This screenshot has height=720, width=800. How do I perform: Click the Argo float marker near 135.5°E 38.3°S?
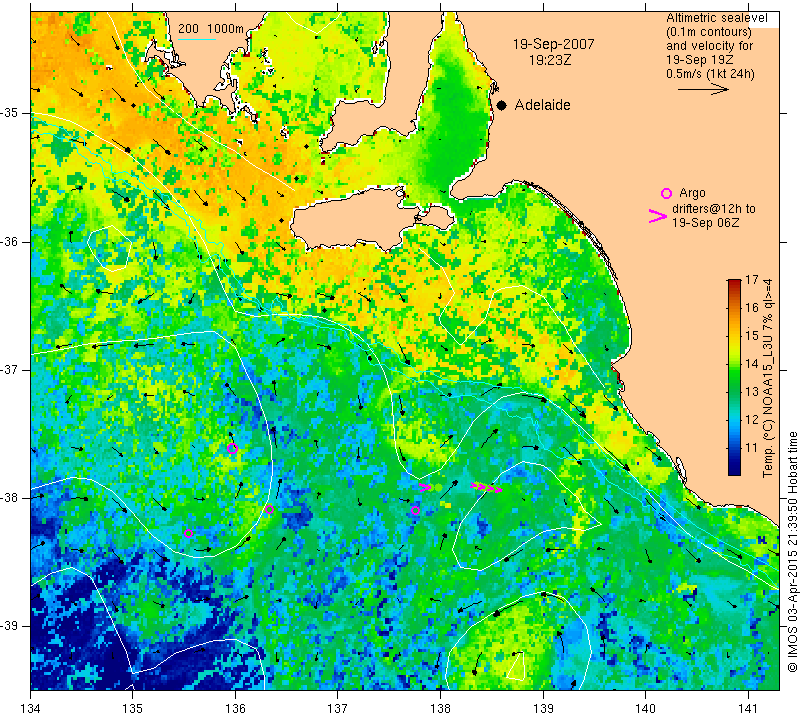[x=188, y=534]
